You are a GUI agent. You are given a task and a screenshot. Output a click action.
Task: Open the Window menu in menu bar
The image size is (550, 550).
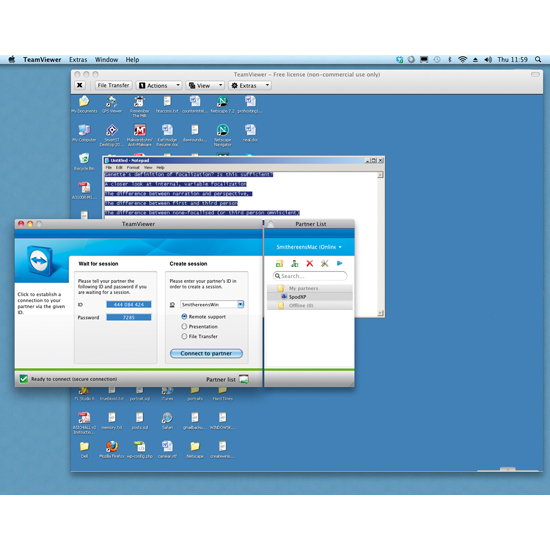coord(106,60)
